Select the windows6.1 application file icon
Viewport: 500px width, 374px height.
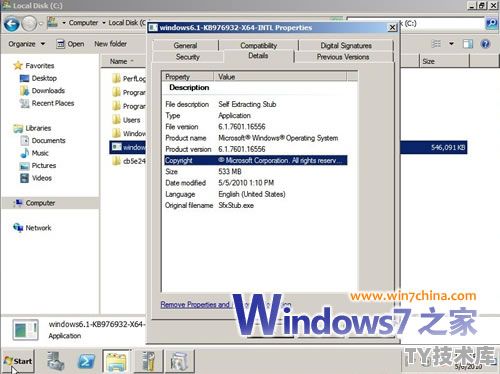(116, 147)
